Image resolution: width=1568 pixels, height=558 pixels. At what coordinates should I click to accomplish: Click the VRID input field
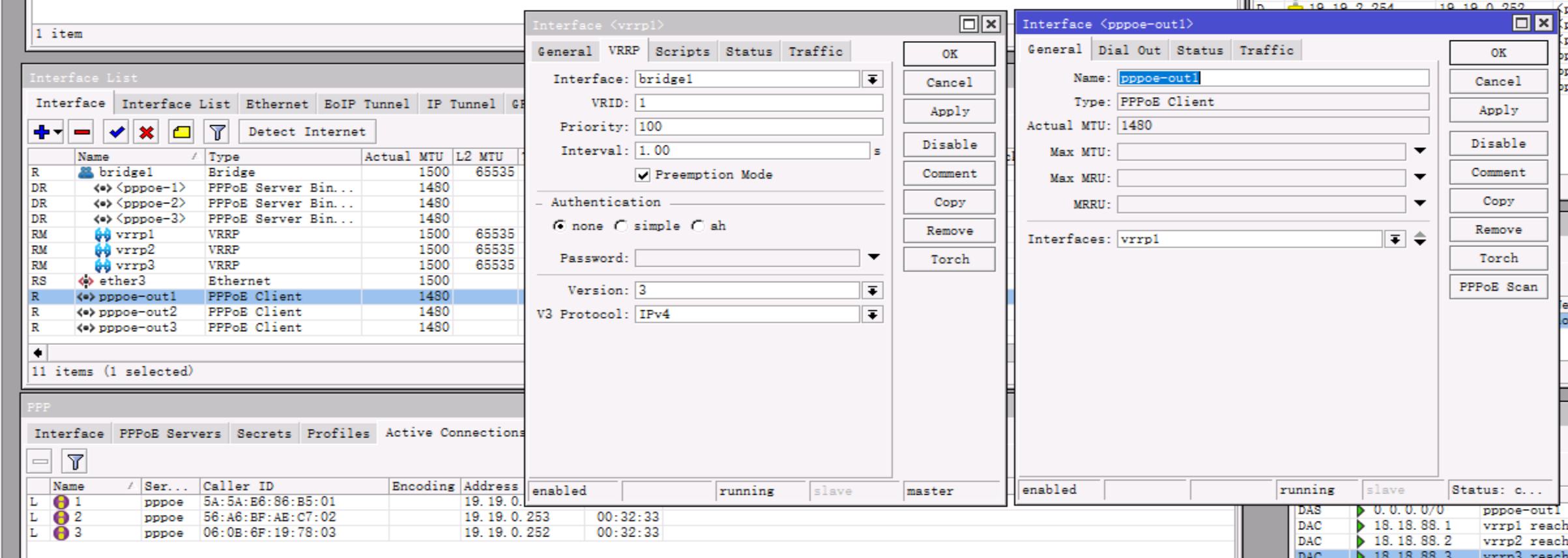pyautogui.click(x=759, y=103)
